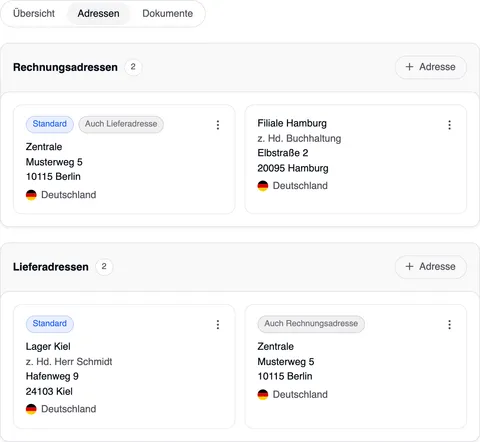
Task: Open options menu for Zentrale billing address
Action: (218, 125)
